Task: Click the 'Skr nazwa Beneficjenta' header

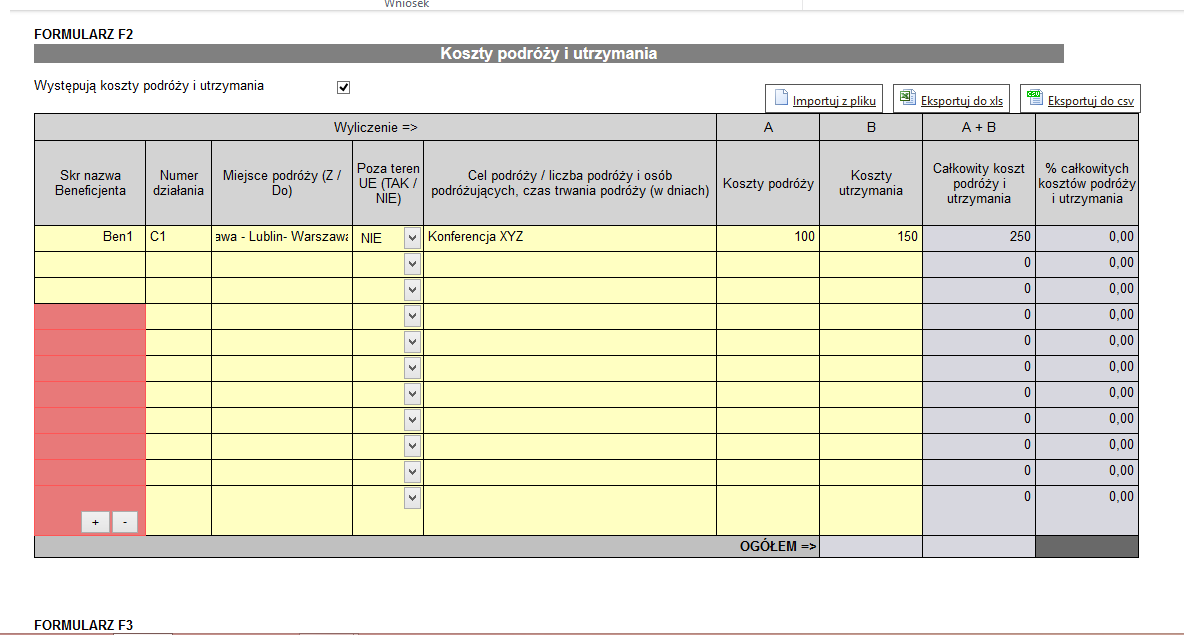Action: 90,183
